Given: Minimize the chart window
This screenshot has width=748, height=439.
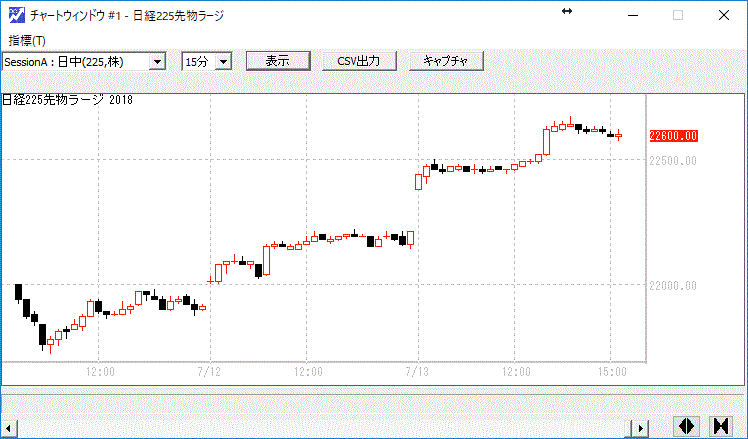Looking at the screenshot, I should tap(633, 16).
